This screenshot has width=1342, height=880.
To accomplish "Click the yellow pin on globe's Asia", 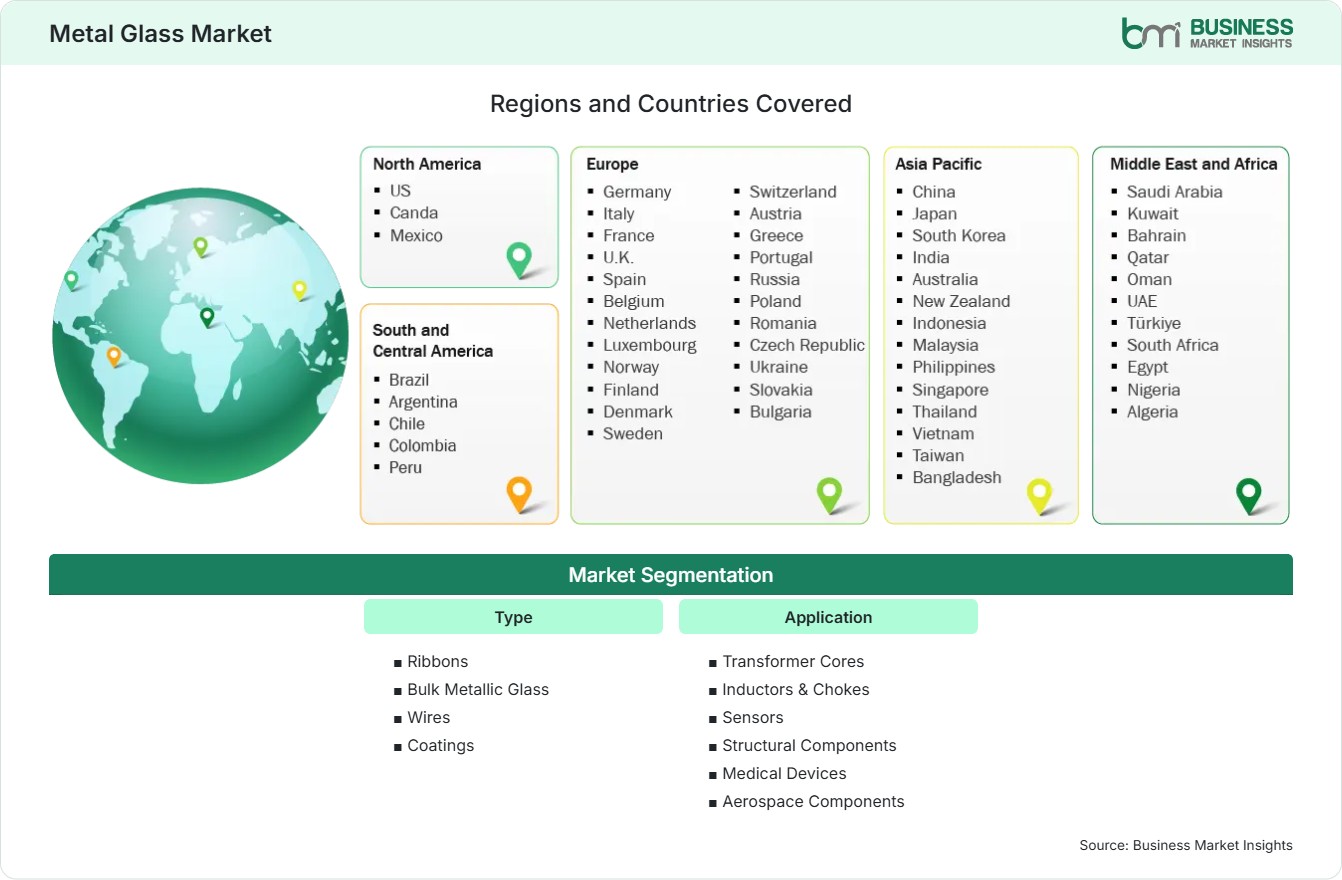I will tap(299, 290).
